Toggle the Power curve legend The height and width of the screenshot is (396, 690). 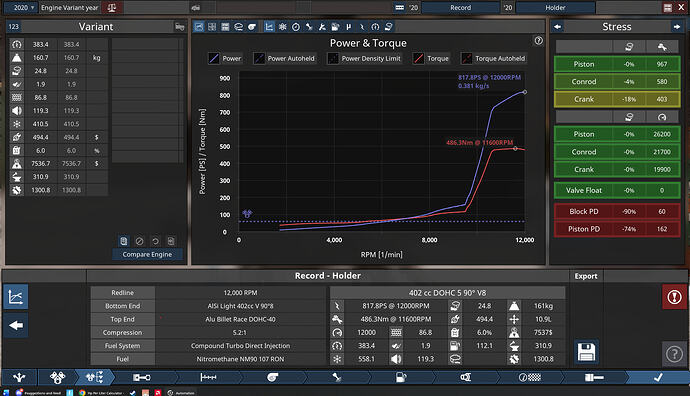[x=225, y=58]
